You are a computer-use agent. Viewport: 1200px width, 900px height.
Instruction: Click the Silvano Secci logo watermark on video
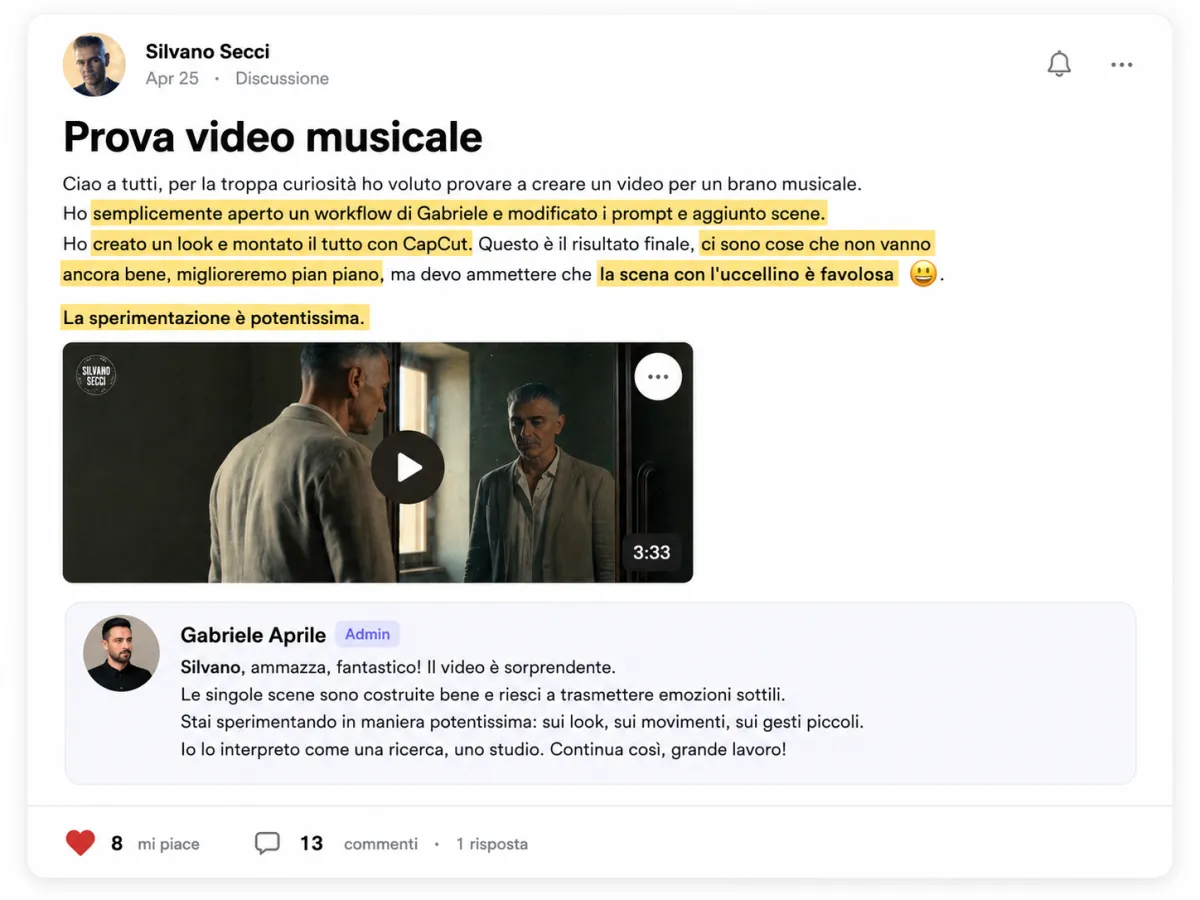(96, 375)
